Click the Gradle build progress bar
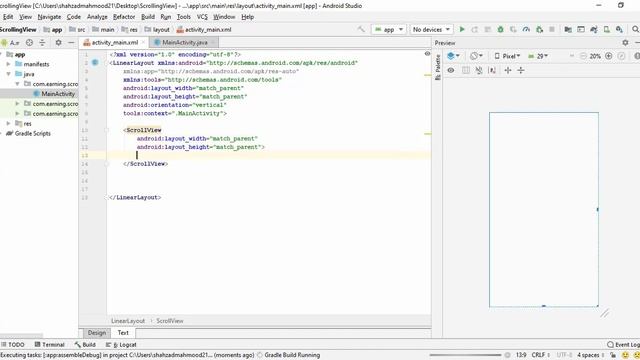Image resolution: width=640 pixels, height=360 pixels. point(465,355)
